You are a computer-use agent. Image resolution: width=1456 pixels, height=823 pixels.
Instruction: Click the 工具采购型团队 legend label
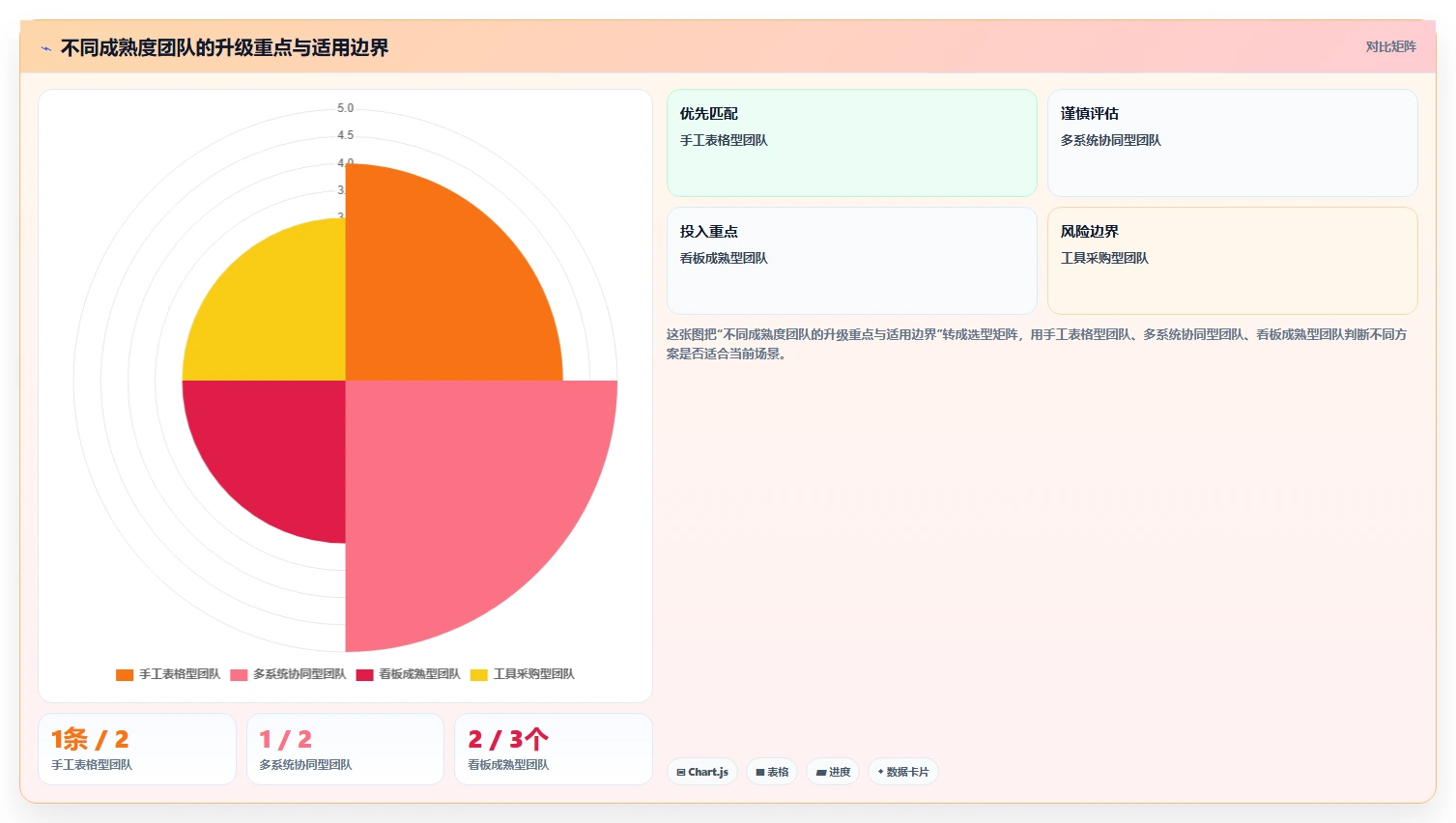[x=534, y=674]
